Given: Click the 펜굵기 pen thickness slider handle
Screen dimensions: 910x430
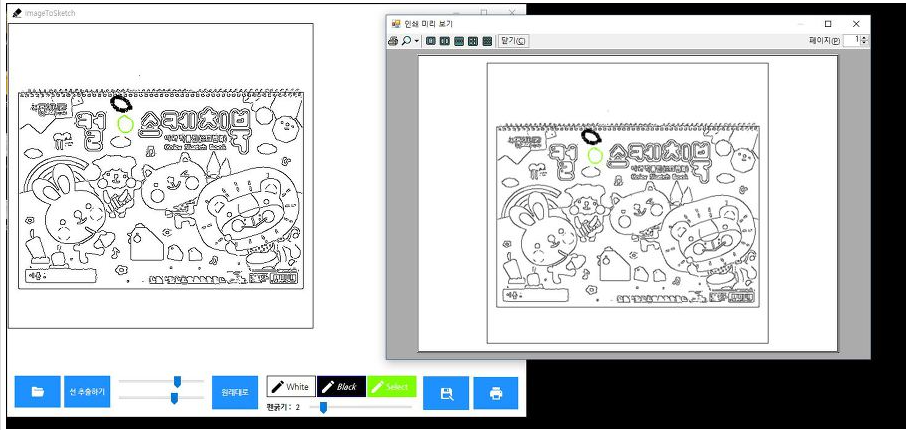Looking at the screenshot, I should coord(323,407).
